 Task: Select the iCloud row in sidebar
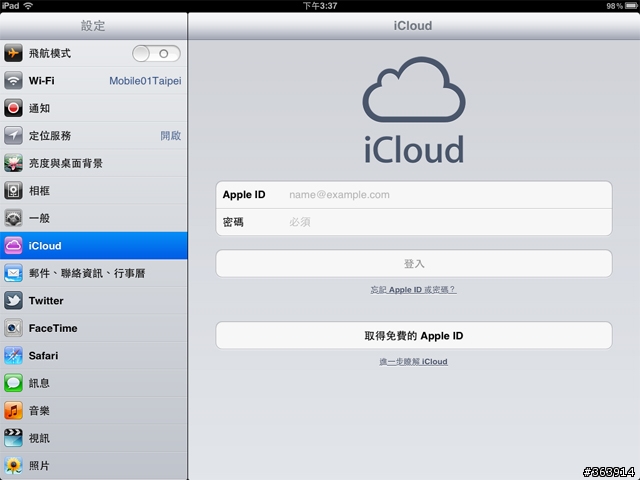tap(93, 245)
